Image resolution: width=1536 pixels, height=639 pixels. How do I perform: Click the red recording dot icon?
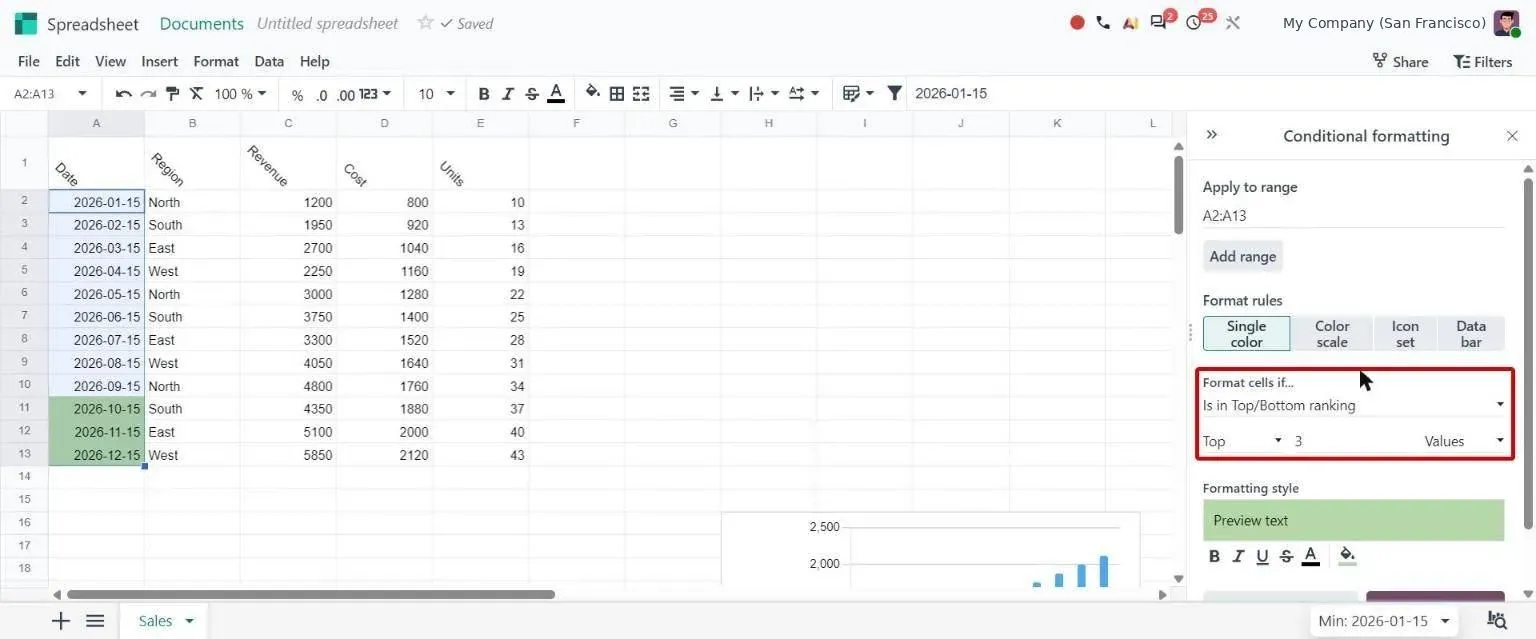click(x=1077, y=22)
